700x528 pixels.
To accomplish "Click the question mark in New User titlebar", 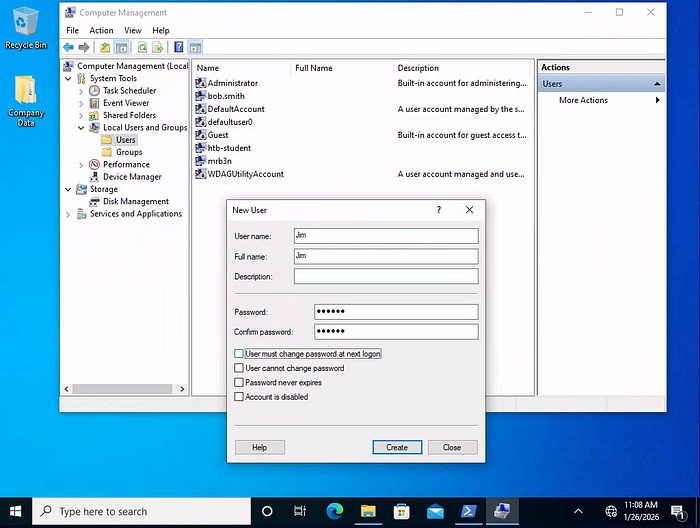I will (x=438, y=210).
